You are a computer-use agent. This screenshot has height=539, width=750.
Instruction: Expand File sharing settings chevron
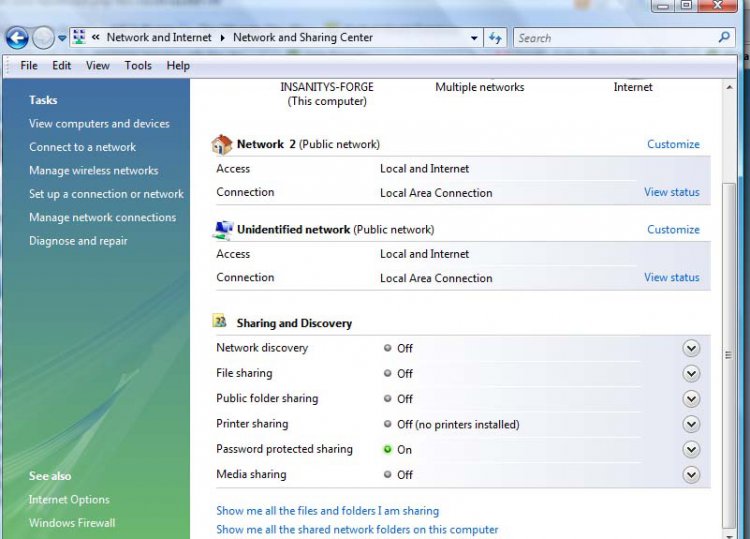691,374
